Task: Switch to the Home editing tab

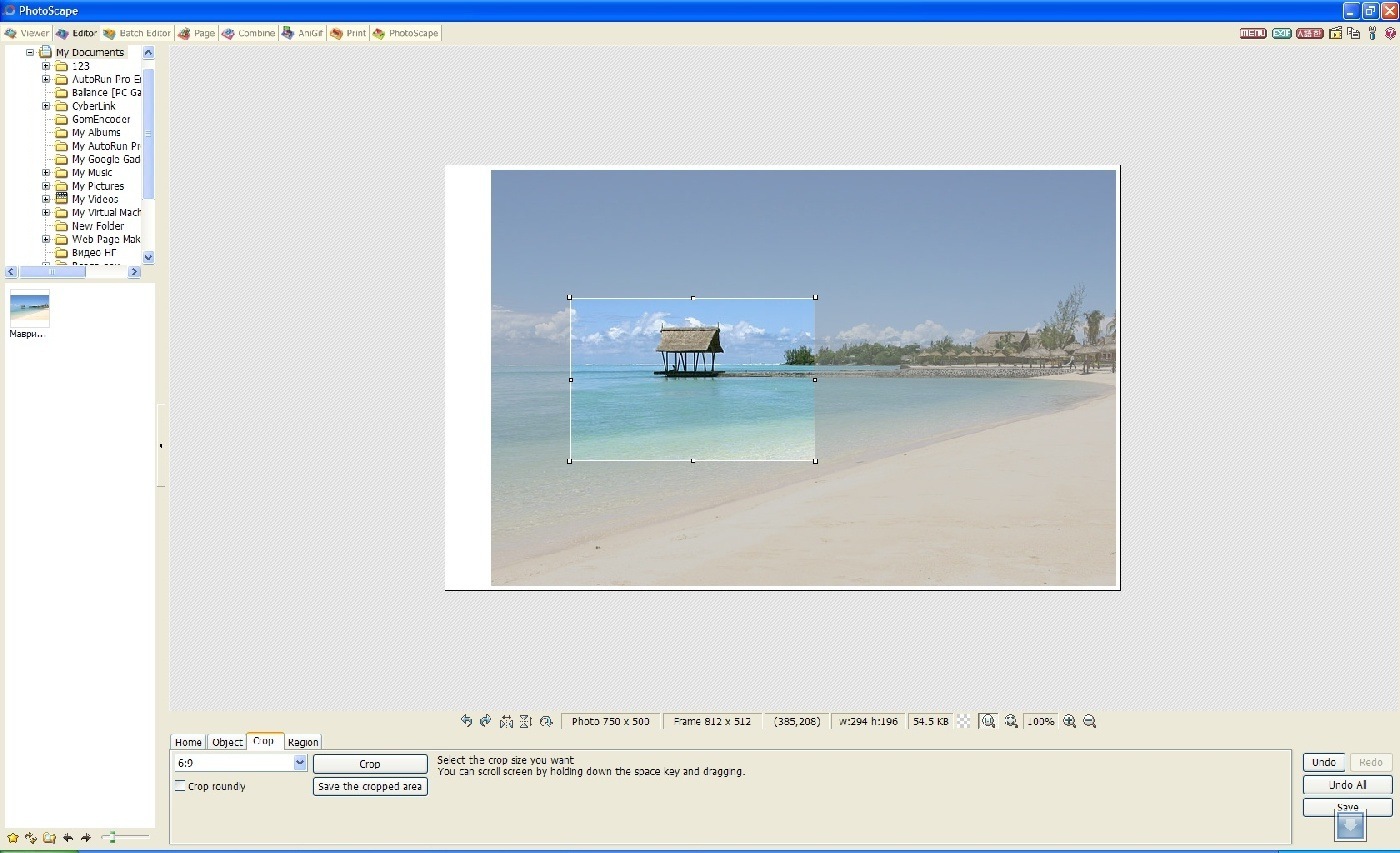Action: tap(188, 742)
